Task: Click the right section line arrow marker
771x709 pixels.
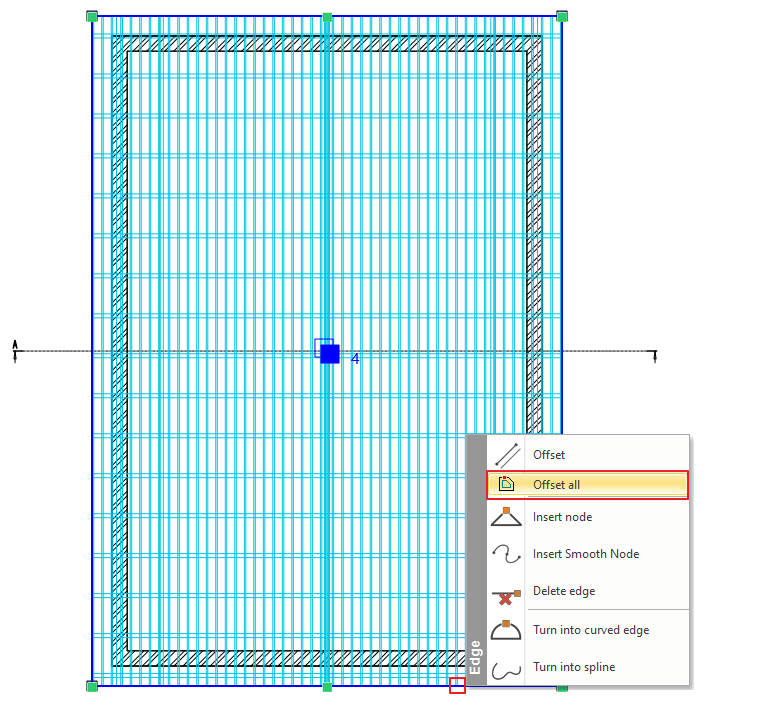Action: 654,355
